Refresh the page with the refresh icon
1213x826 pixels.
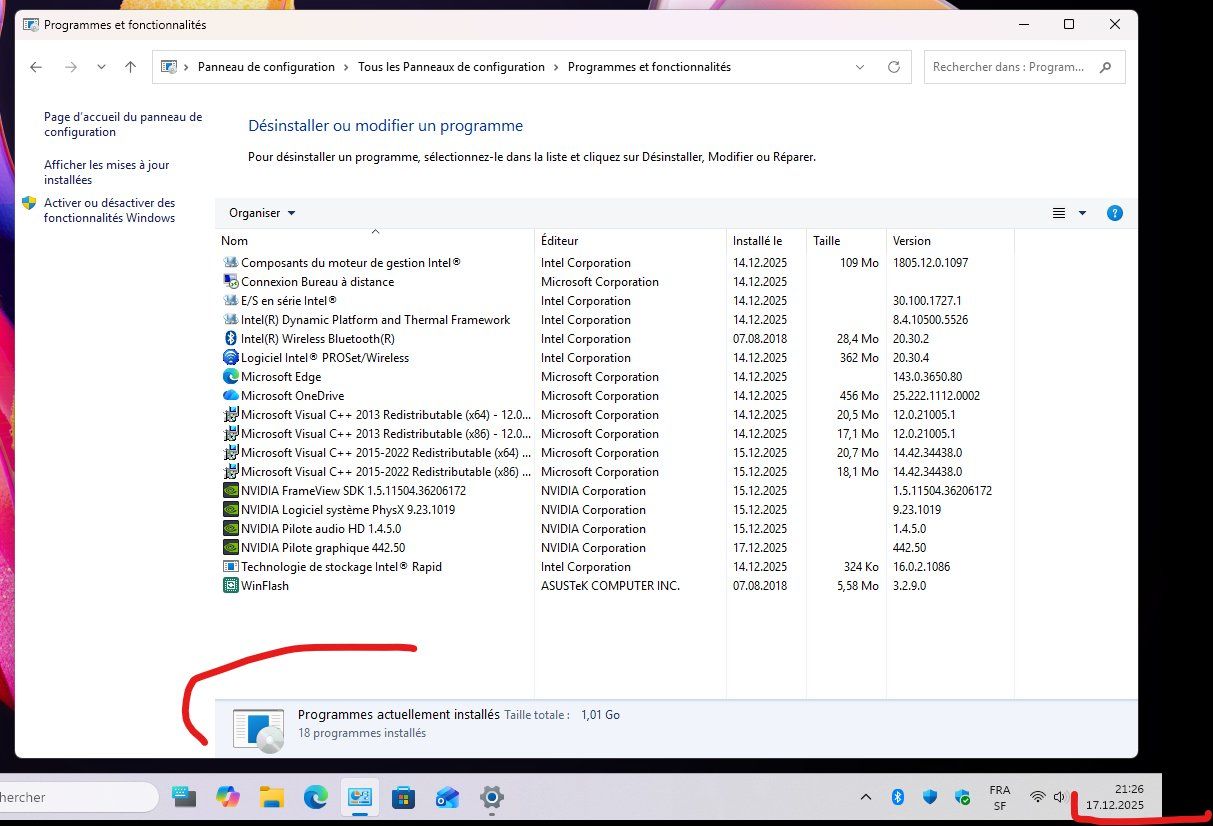coord(893,66)
